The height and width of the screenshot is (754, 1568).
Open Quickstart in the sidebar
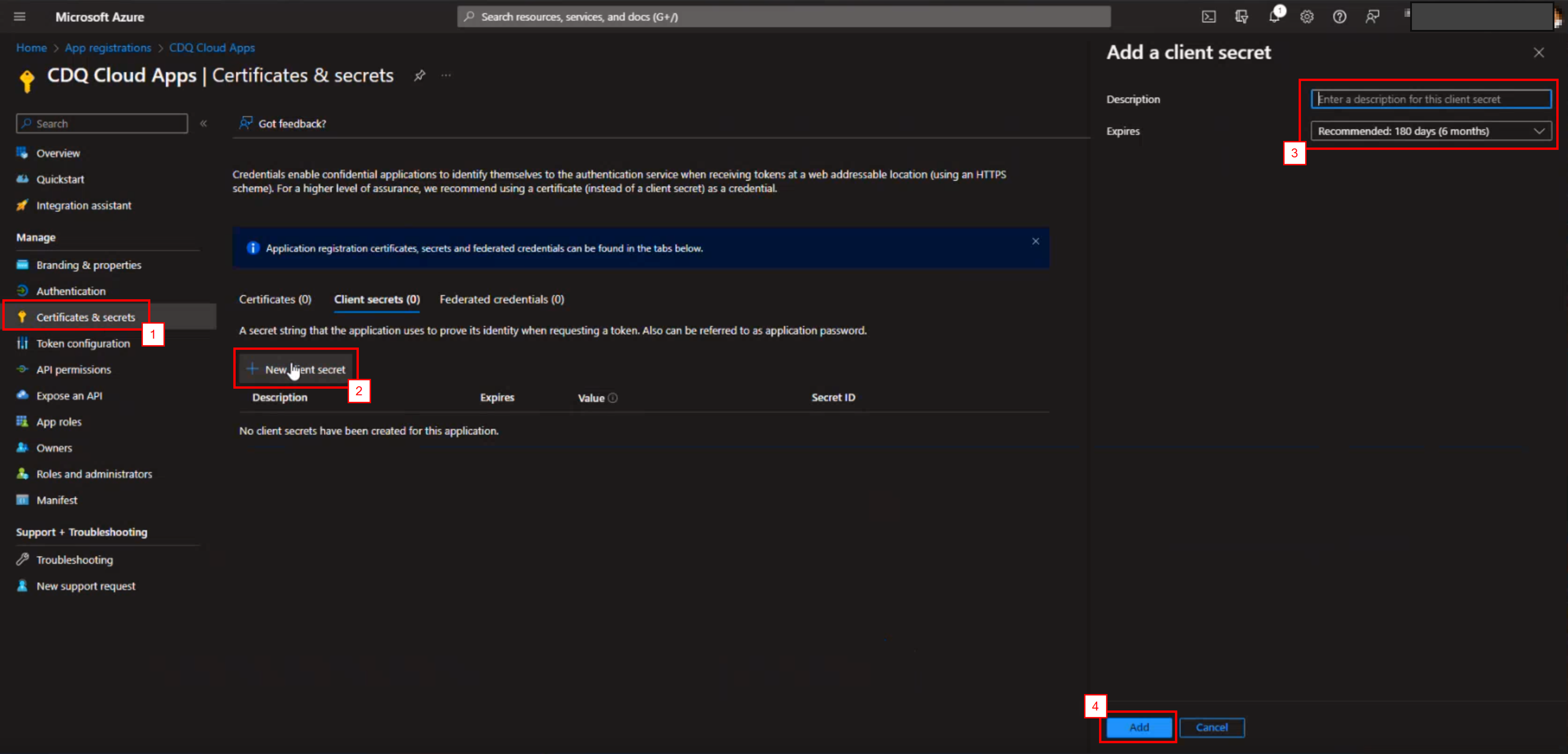coord(60,179)
